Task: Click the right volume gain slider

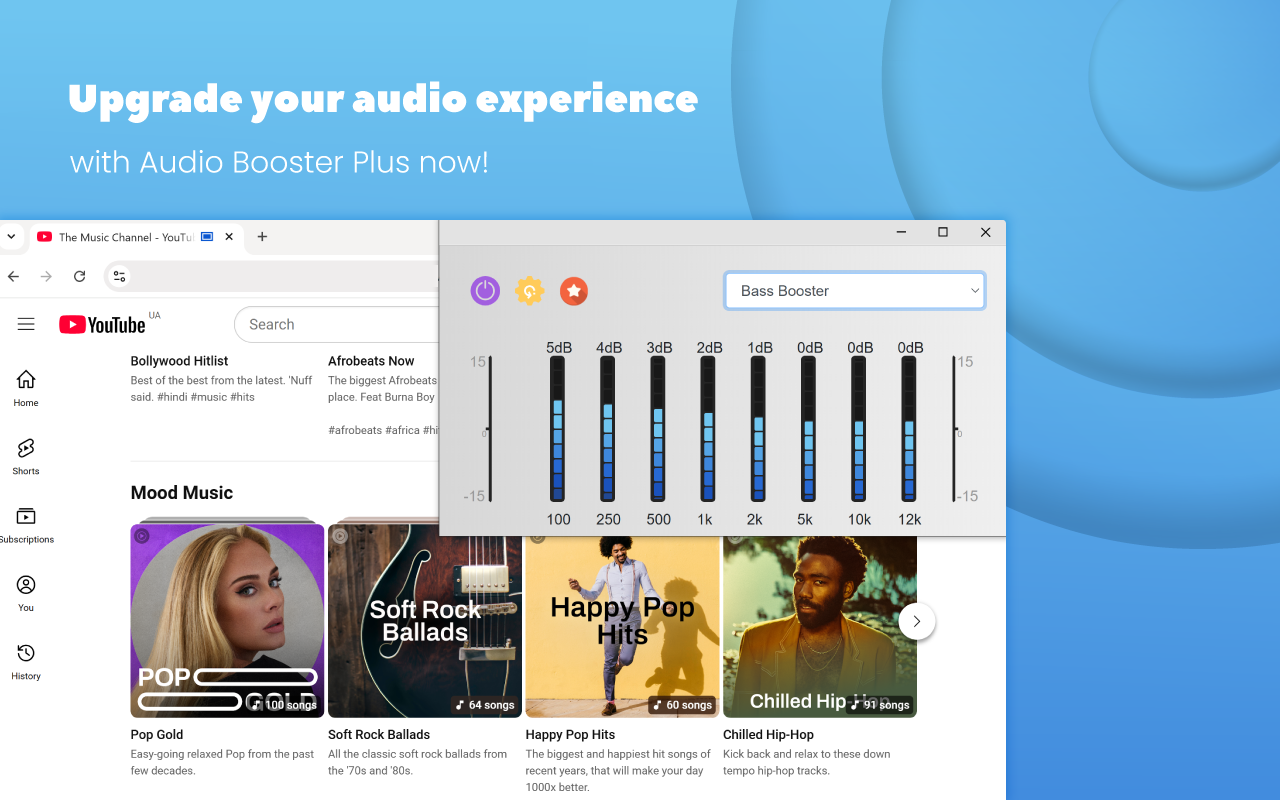Action: point(954,429)
